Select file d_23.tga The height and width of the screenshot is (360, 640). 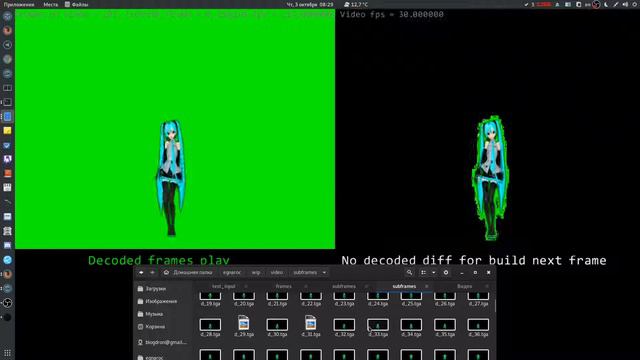[x=344, y=299]
